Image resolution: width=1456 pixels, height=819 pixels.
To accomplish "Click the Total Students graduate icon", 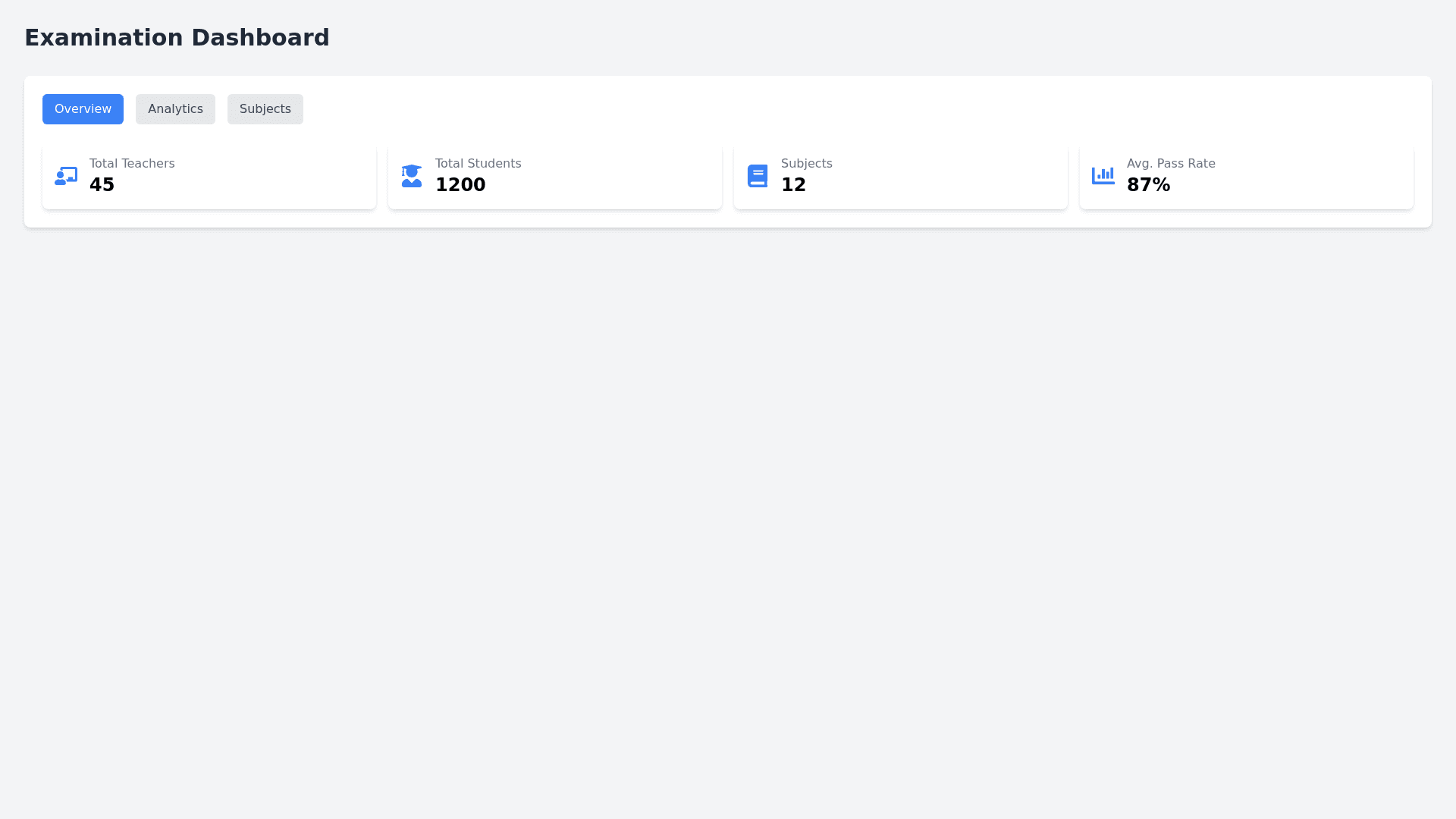I will tap(412, 176).
